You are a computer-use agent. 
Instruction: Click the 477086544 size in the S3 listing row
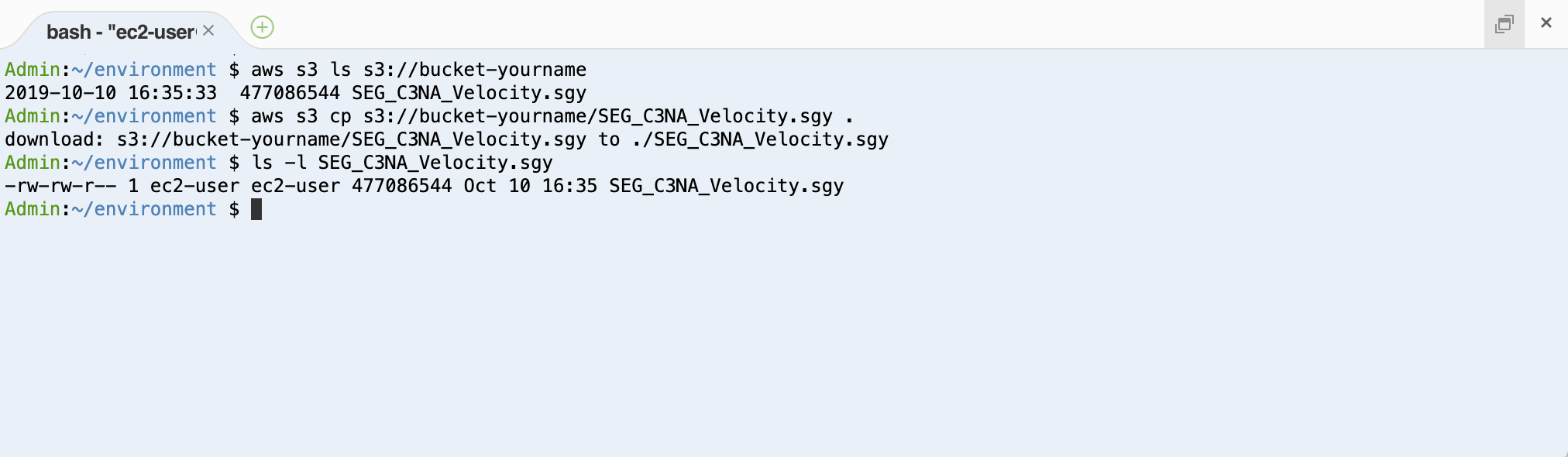pyautogui.click(x=290, y=93)
